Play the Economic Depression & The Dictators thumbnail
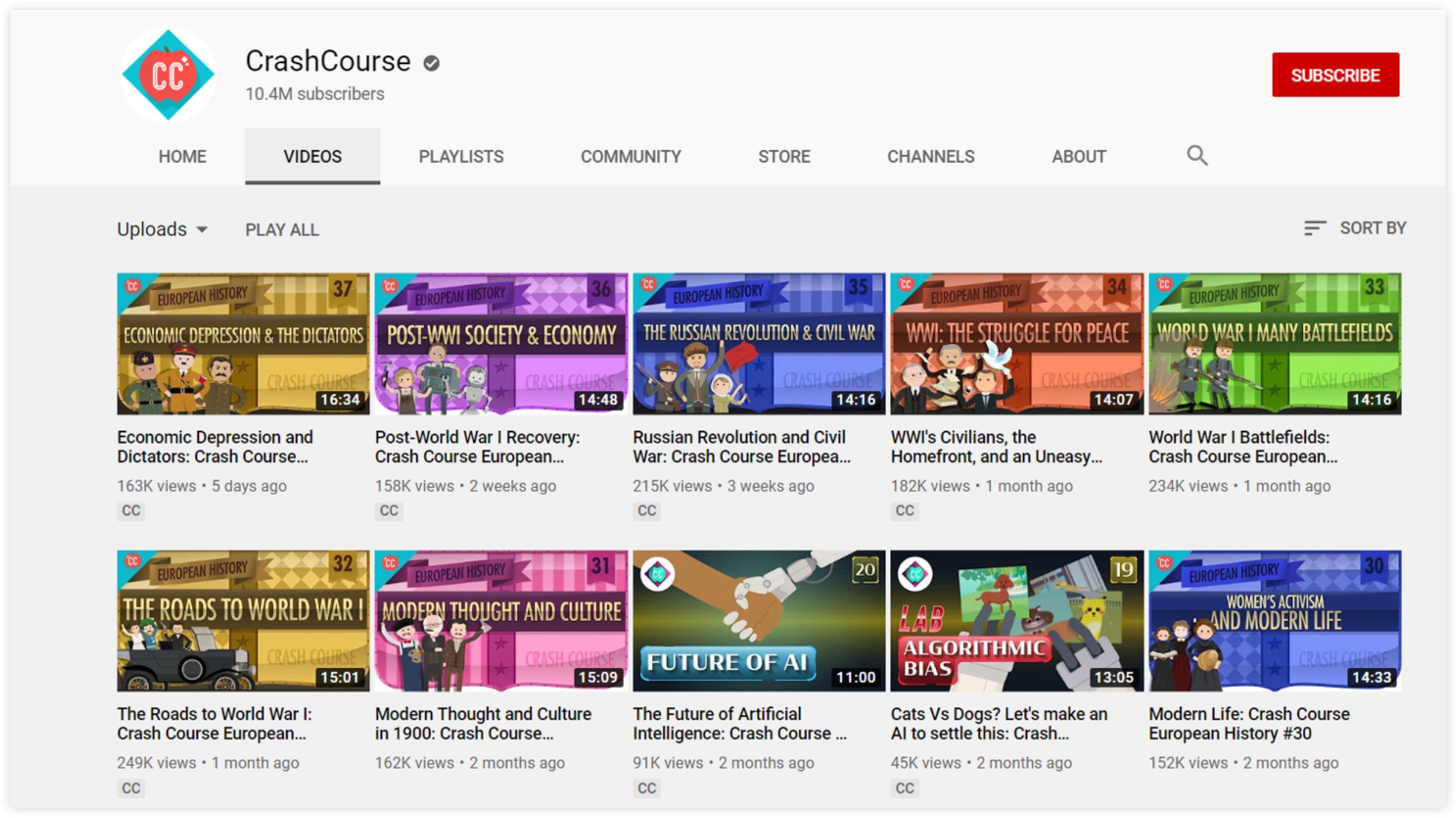 [x=243, y=344]
